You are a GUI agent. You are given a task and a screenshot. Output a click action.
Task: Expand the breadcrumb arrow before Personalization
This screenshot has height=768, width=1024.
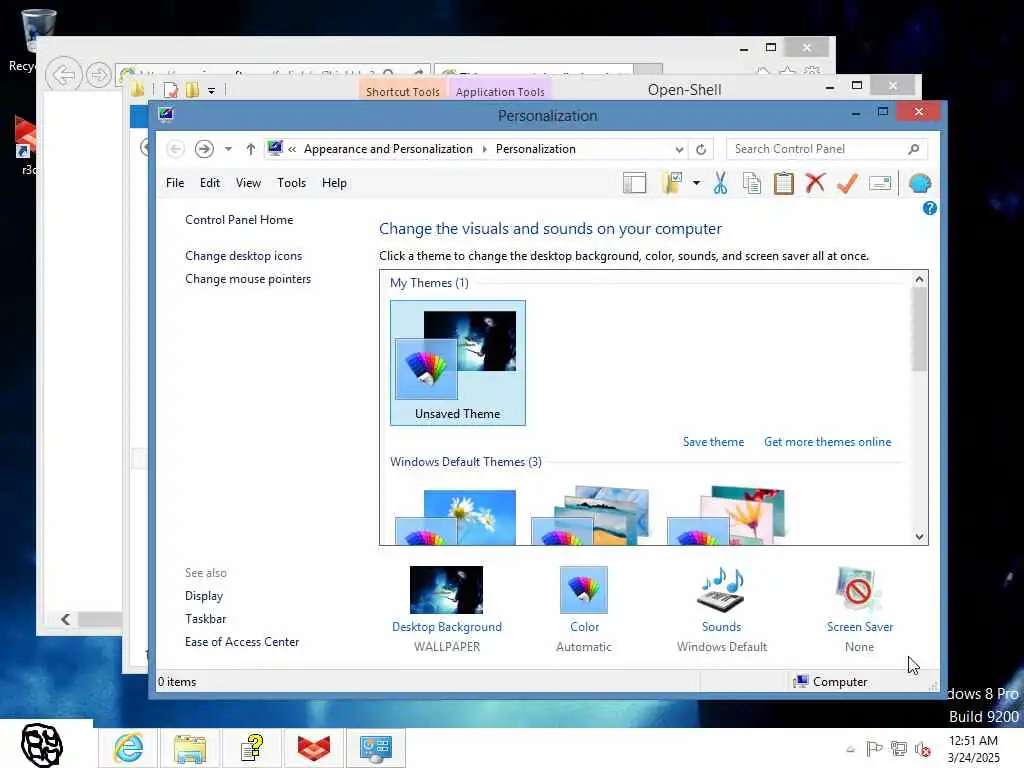coord(485,150)
